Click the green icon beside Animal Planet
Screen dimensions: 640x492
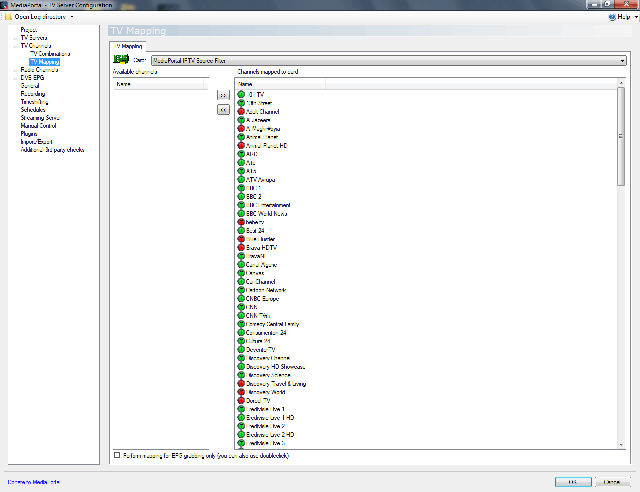coord(241,137)
